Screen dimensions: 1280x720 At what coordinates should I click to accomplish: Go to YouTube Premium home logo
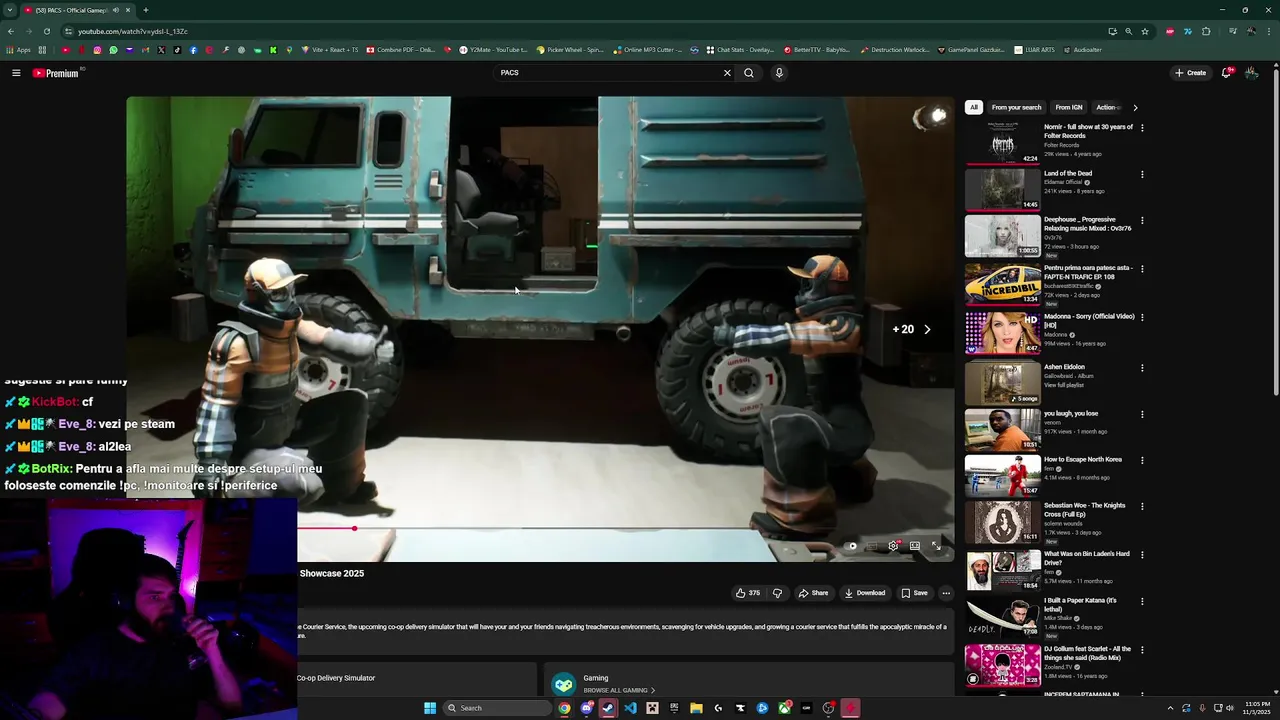tap(55, 73)
